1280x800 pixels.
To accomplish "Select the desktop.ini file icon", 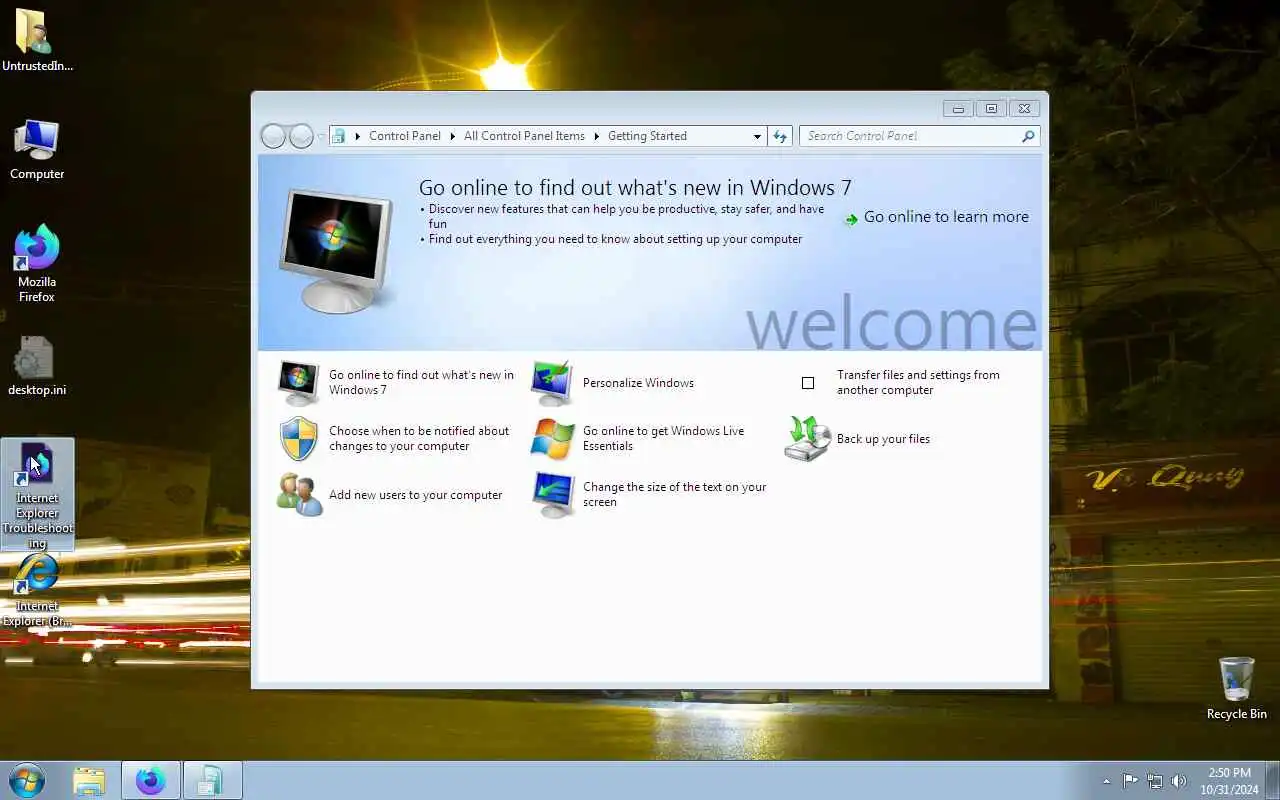I will (x=37, y=366).
